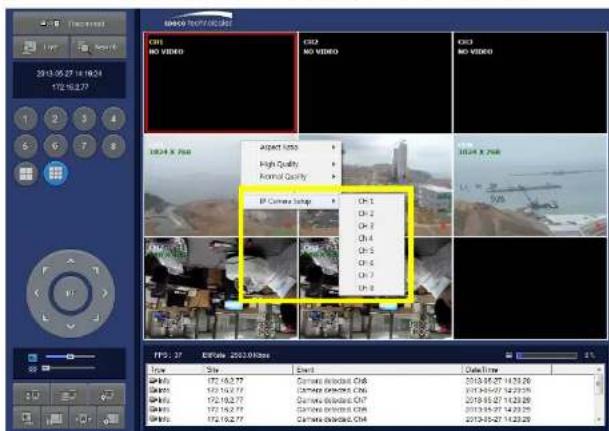Sort log by Event column header

point(378,370)
